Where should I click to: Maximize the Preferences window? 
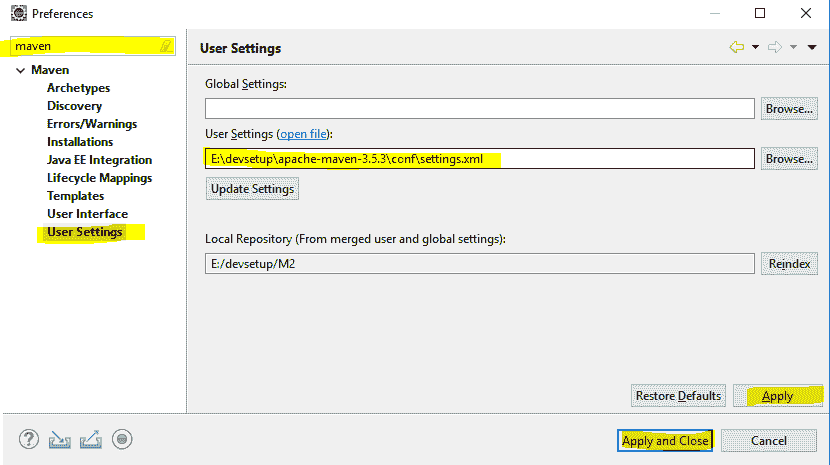pos(760,14)
